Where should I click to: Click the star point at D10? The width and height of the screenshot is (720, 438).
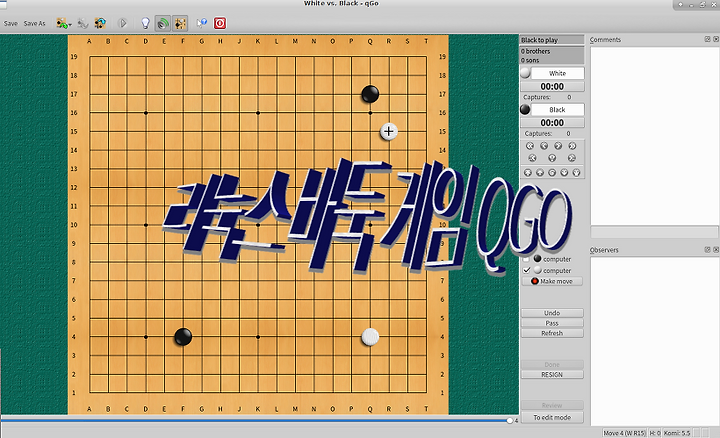pyautogui.click(x=146, y=225)
